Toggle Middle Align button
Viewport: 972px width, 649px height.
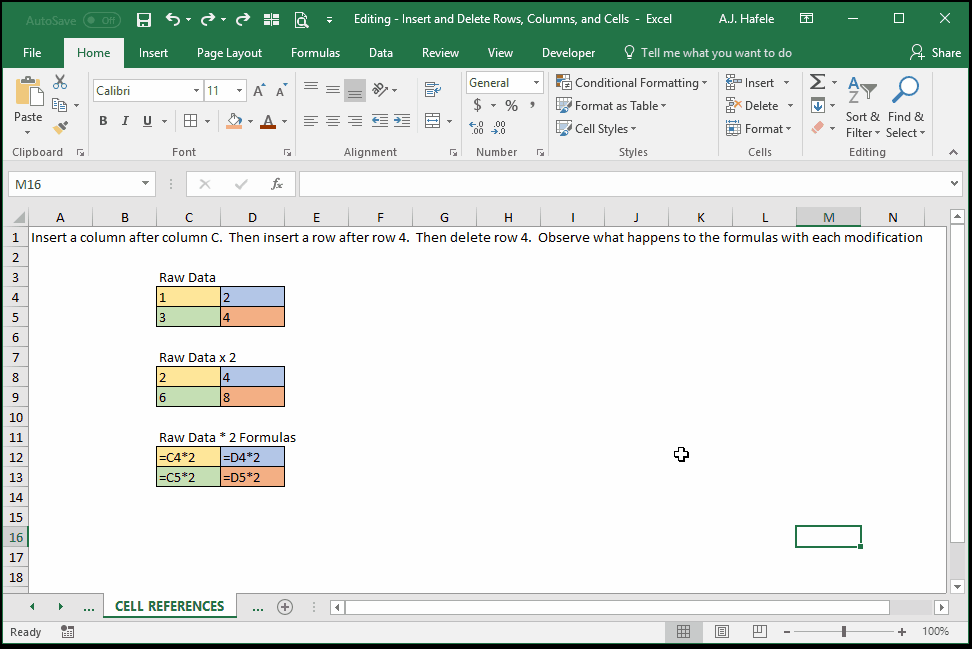(x=333, y=90)
